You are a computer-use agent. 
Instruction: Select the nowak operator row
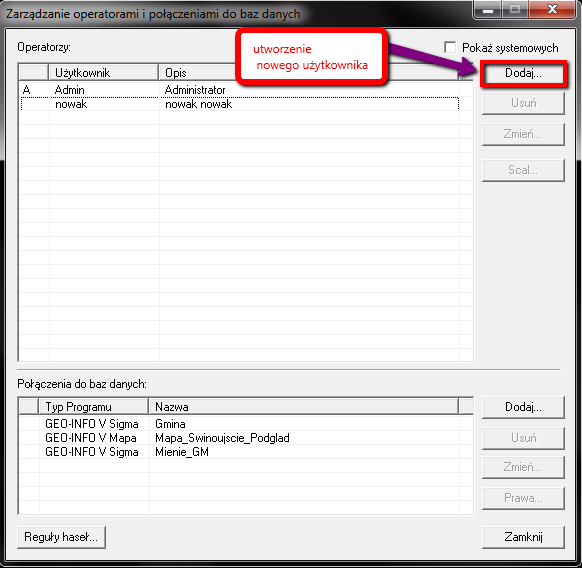pos(239,104)
